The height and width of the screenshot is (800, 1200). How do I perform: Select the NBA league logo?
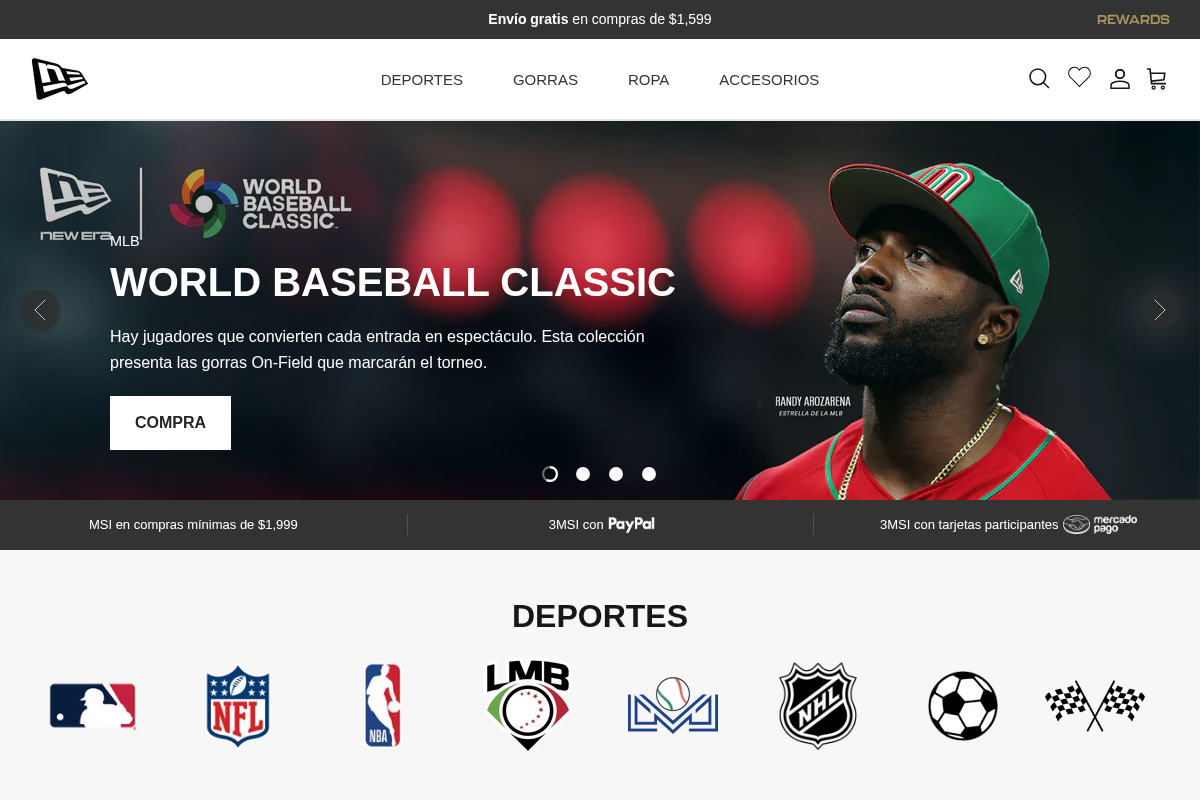382,705
